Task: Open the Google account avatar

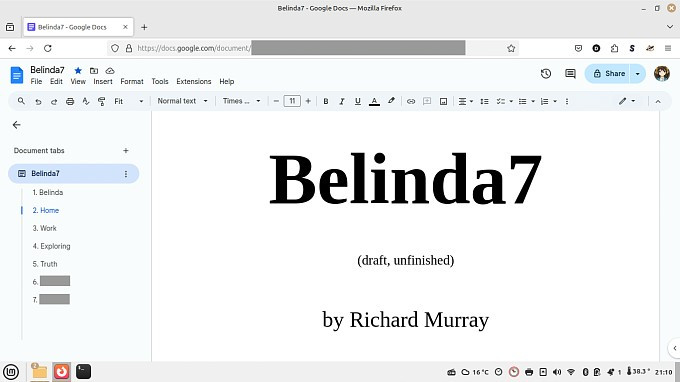Action: (x=662, y=73)
